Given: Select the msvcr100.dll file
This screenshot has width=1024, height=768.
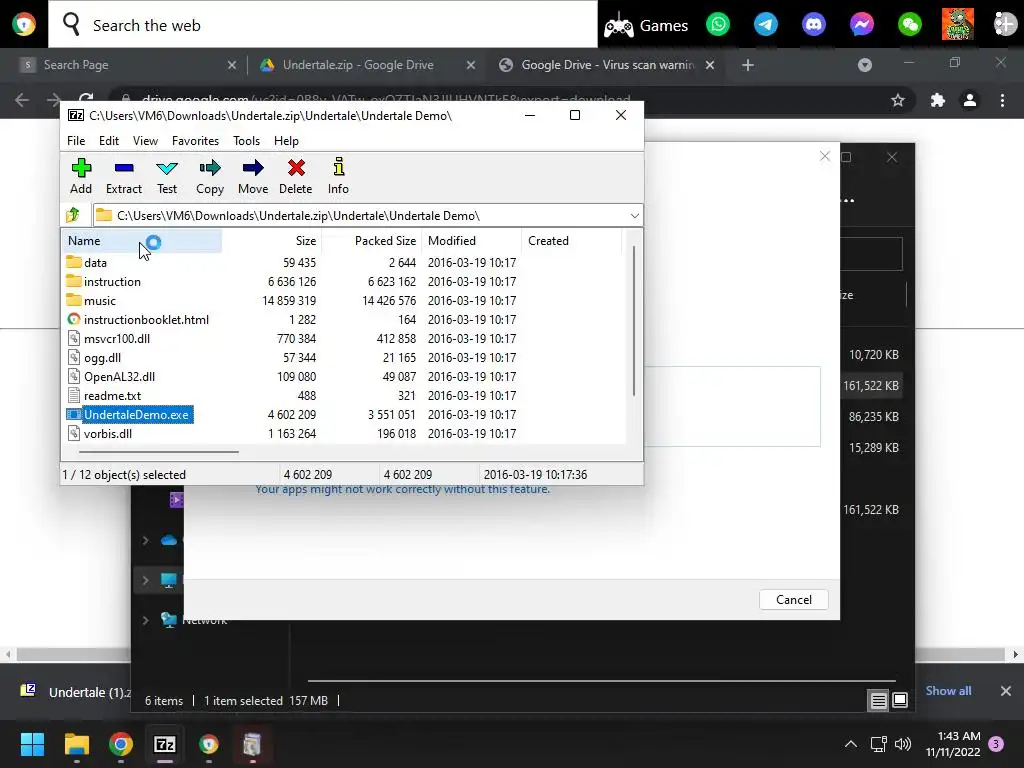Looking at the screenshot, I should (x=117, y=338).
